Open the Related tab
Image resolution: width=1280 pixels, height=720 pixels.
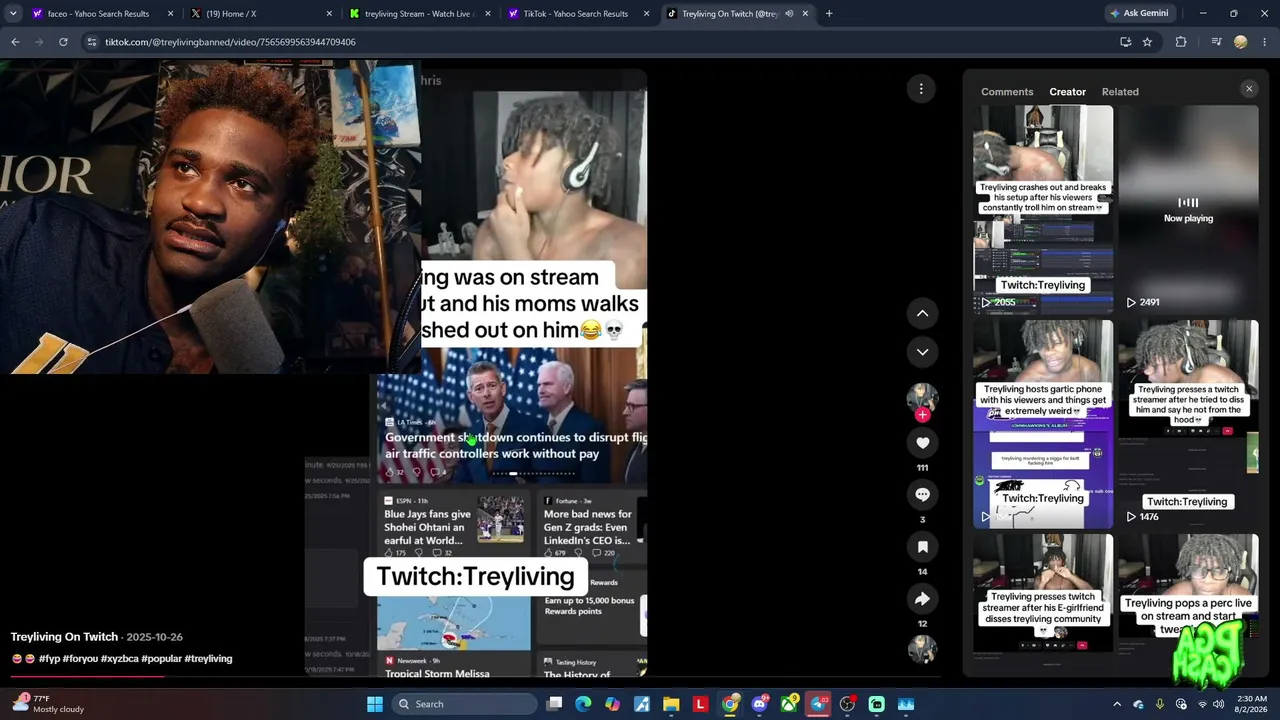pos(1120,92)
